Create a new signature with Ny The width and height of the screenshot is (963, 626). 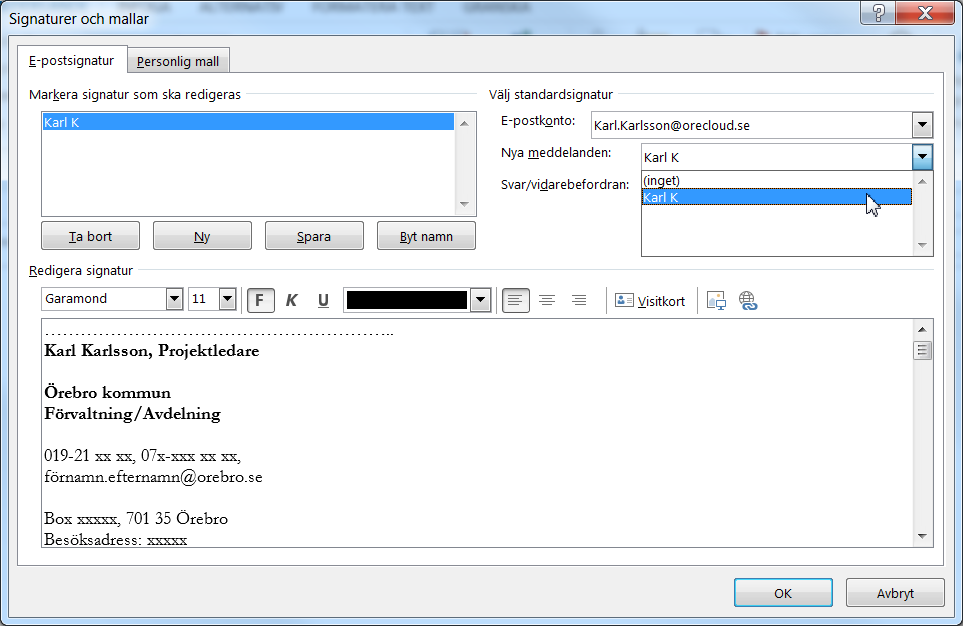[x=202, y=237]
